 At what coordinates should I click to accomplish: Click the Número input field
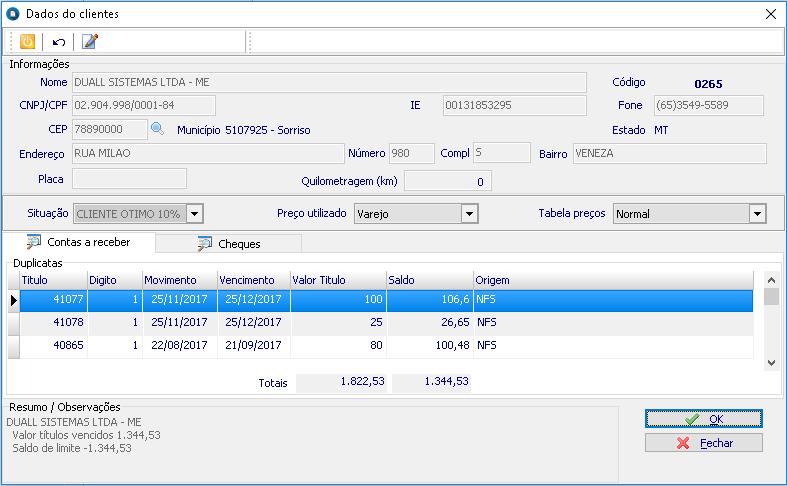(412, 153)
